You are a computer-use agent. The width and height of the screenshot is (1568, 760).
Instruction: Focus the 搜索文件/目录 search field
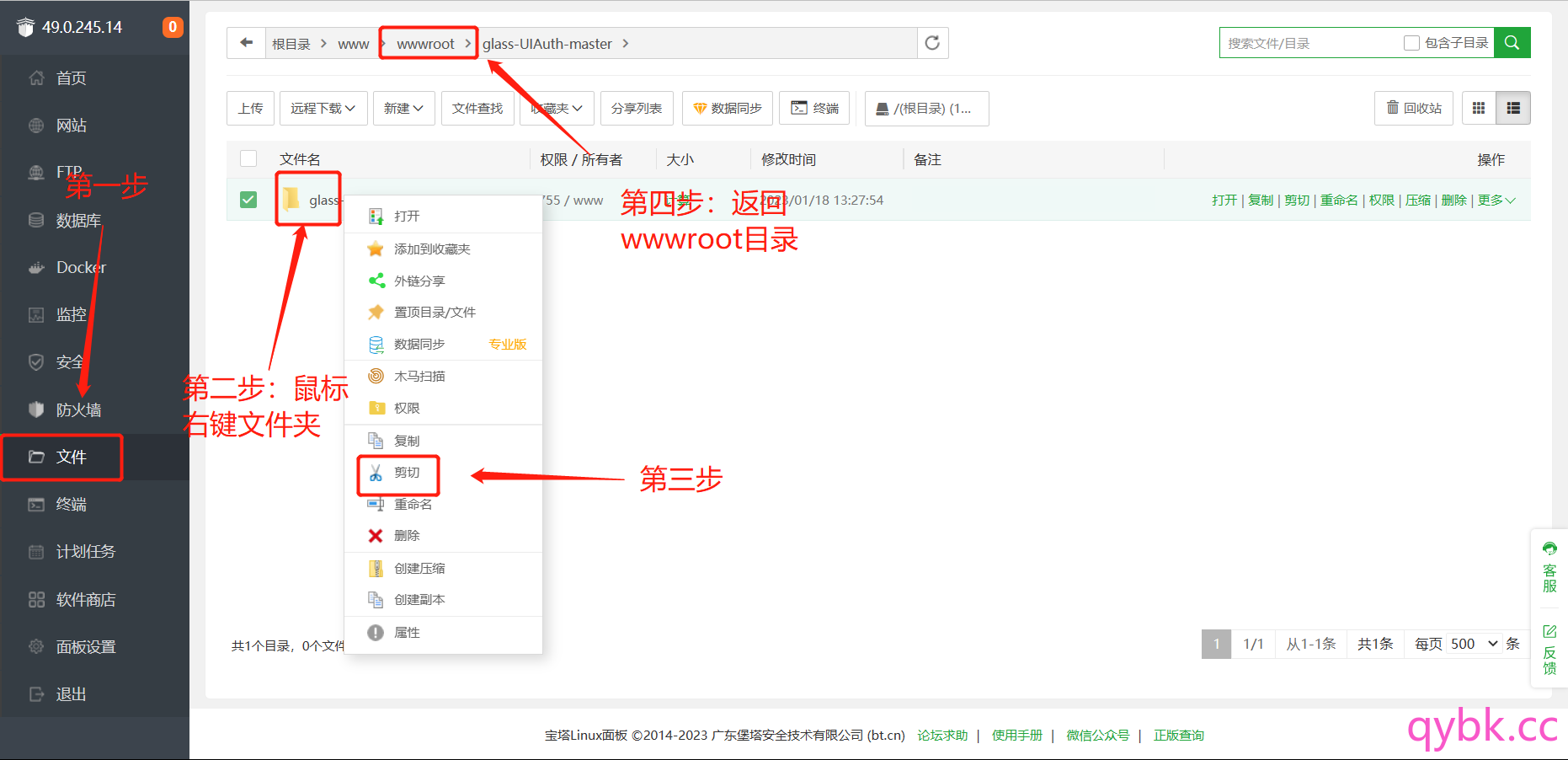[x=1309, y=43]
